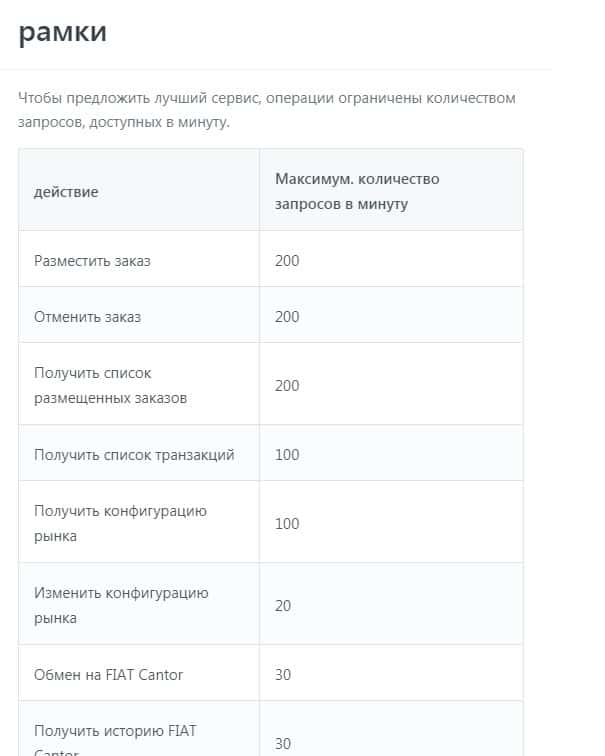605x756 pixels.
Task: Click the 200 value for "Разместить заказ"
Action: (287, 260)
